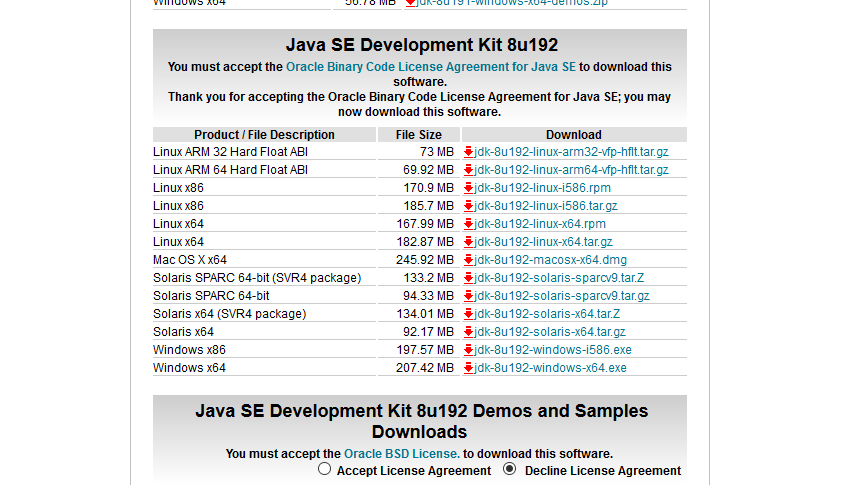The height and width of the screenshot is (485, 849).
Task: Click Windows x64 description beside 207.42 MB
Action: pyautogui.click(x=189, y=368)
